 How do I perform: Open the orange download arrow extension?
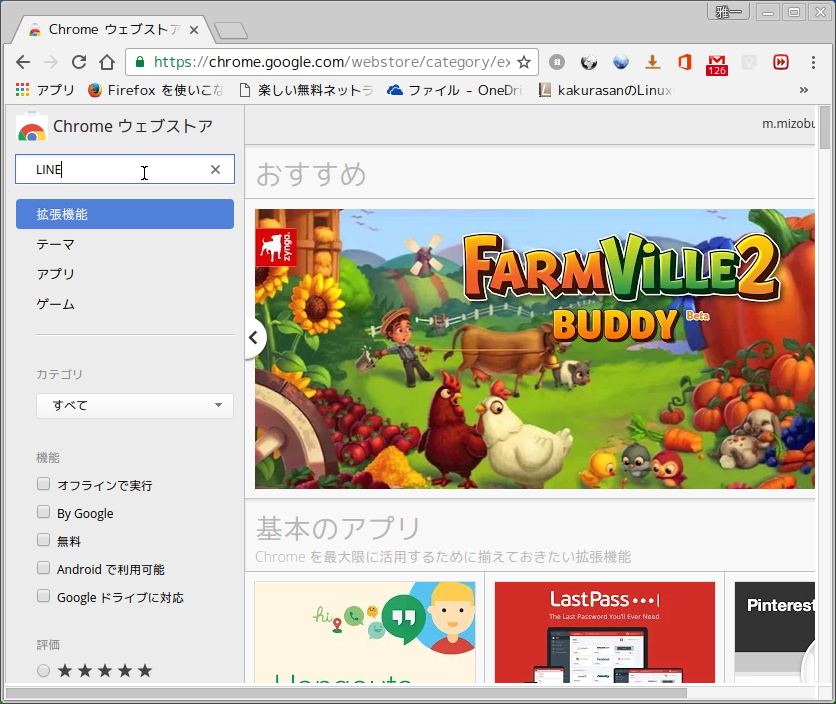pos(653,62)
